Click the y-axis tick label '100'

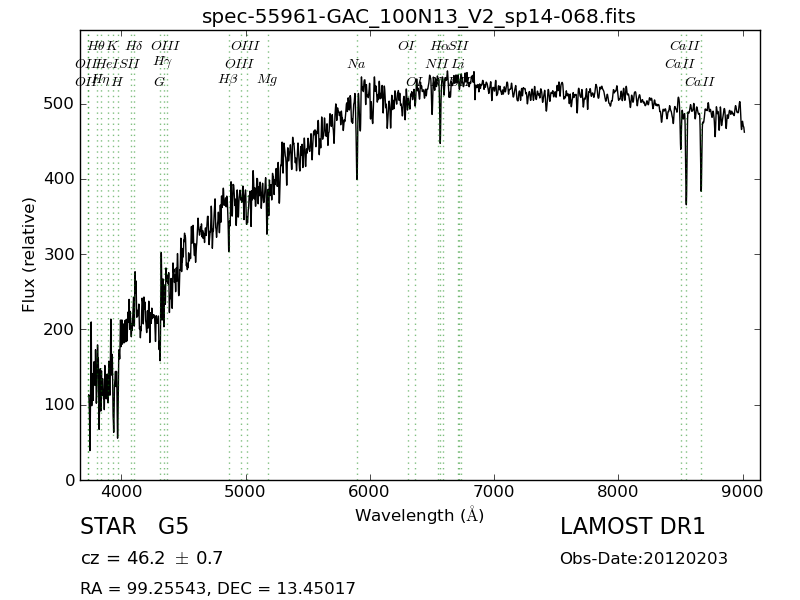coord(60,405)
